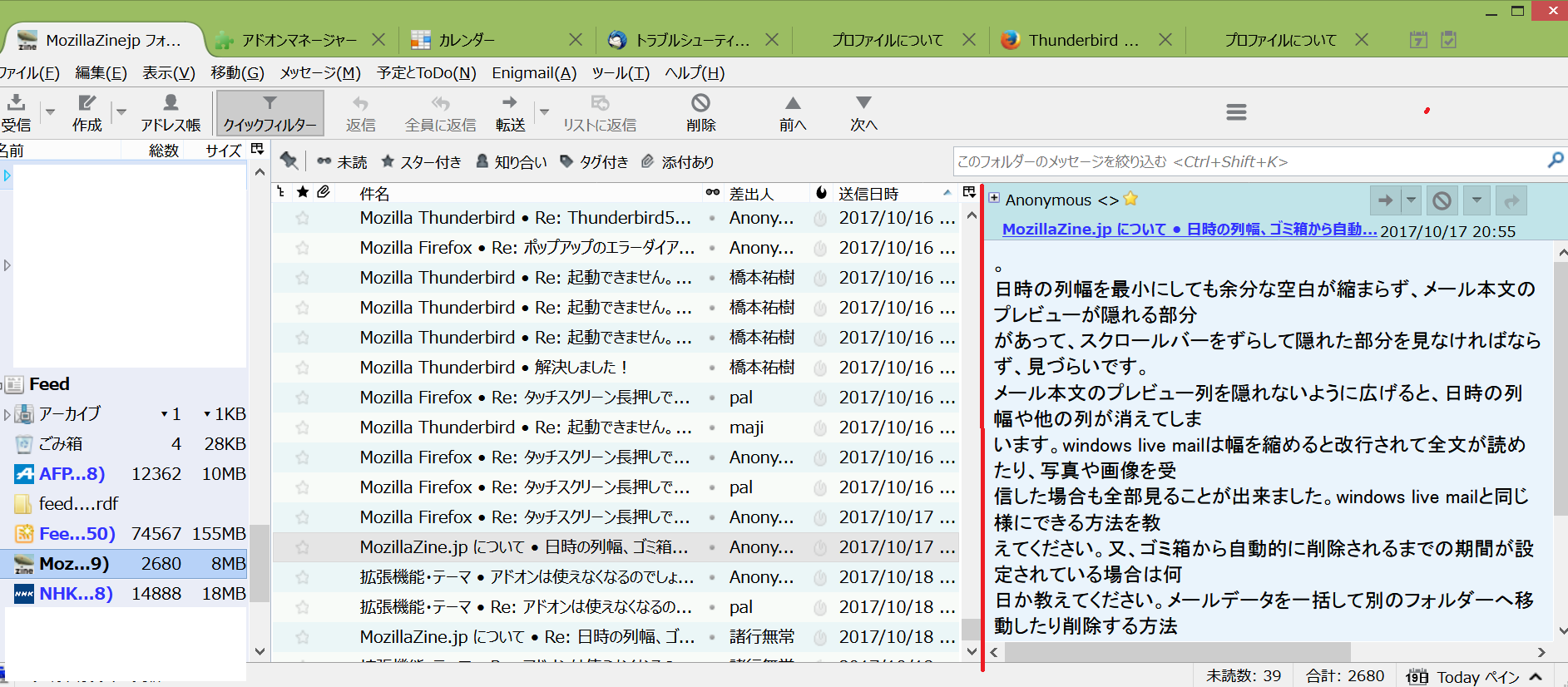Screen dimensions: 1568x687
Task: Click the thread column header icon
Action: [x=281, y=192]
